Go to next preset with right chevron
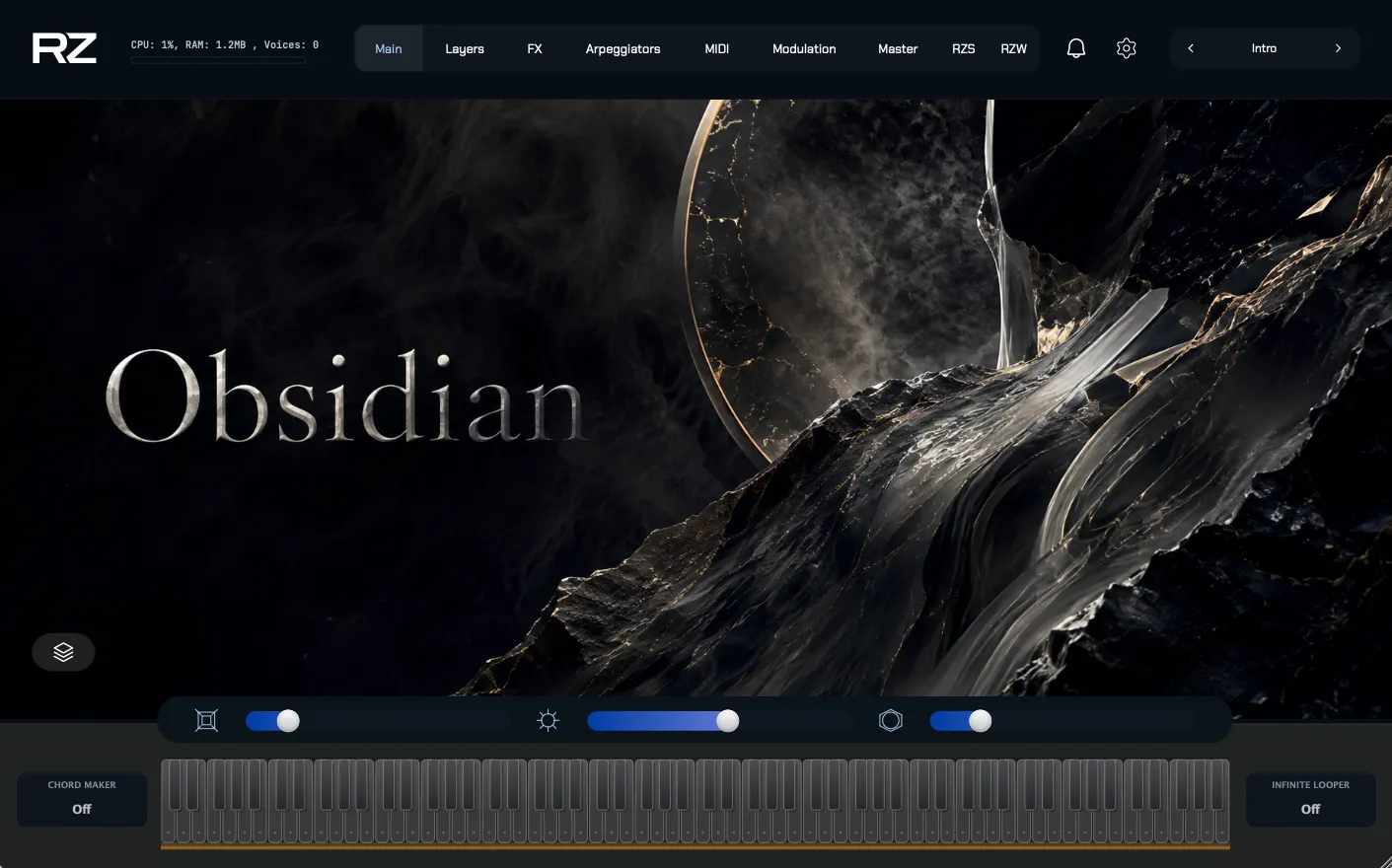Image resolution: width=1392 pixels, height=868 pixels. (x=1338, y=48)
